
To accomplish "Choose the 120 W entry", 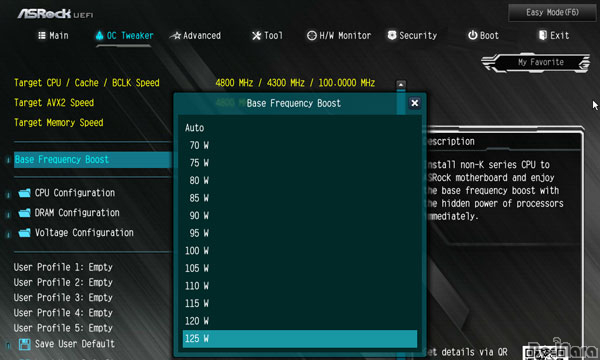I will pyautogui.click(x=300, y=321).
